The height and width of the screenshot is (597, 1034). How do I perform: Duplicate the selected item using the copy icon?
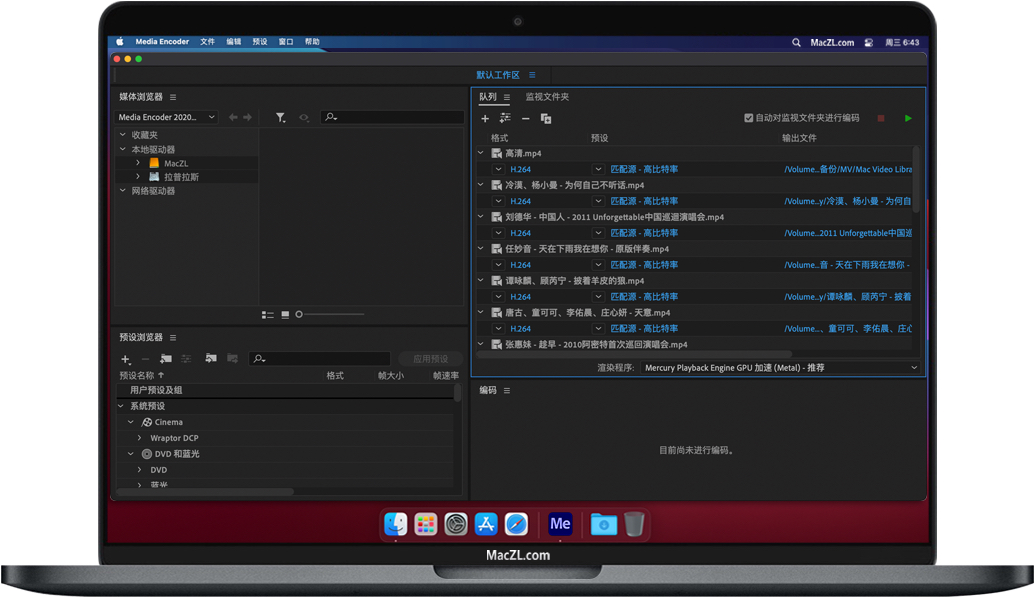pyautogui.click(x=545, y=118)
